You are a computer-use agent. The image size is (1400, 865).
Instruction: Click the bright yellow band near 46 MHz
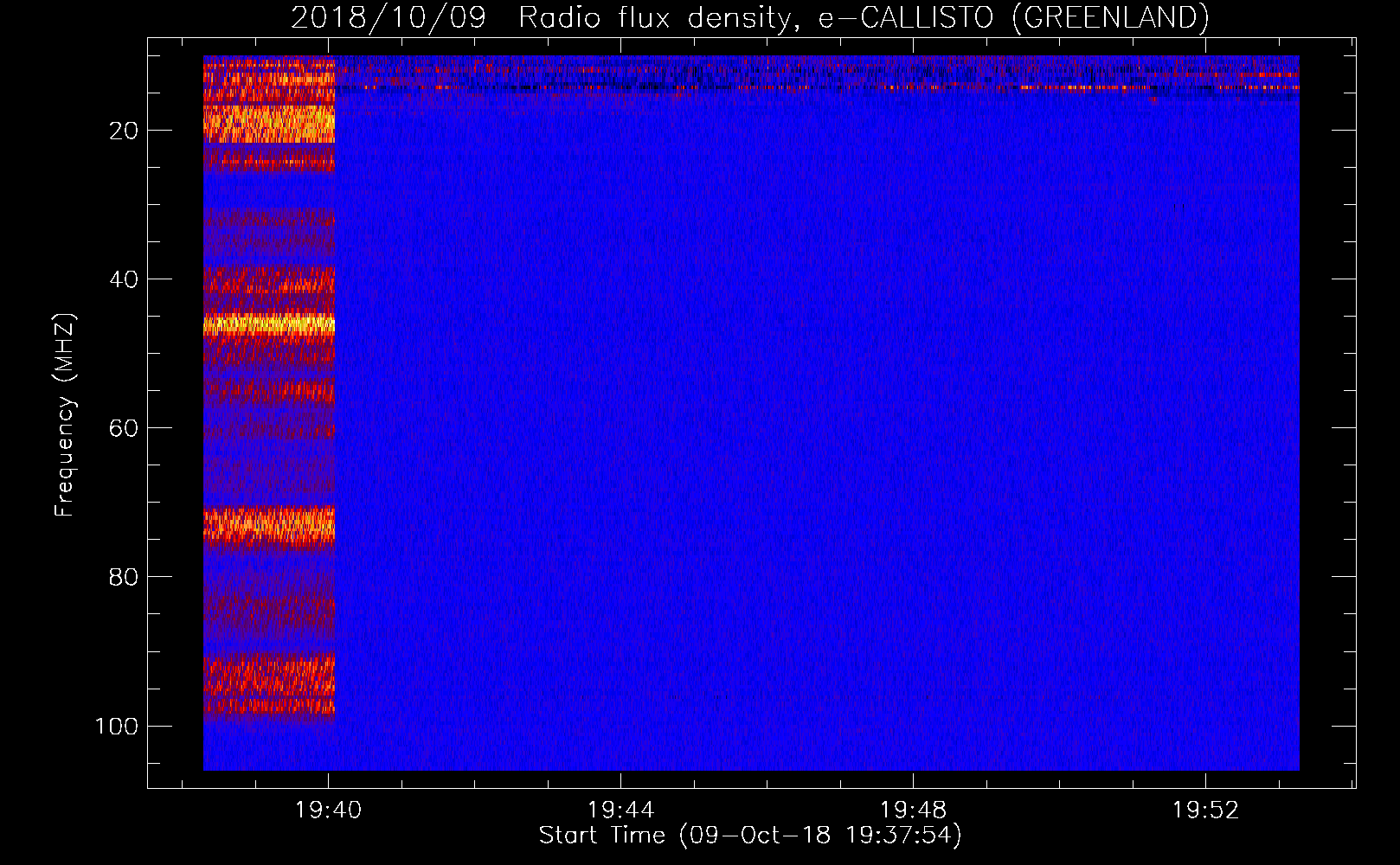269,325
